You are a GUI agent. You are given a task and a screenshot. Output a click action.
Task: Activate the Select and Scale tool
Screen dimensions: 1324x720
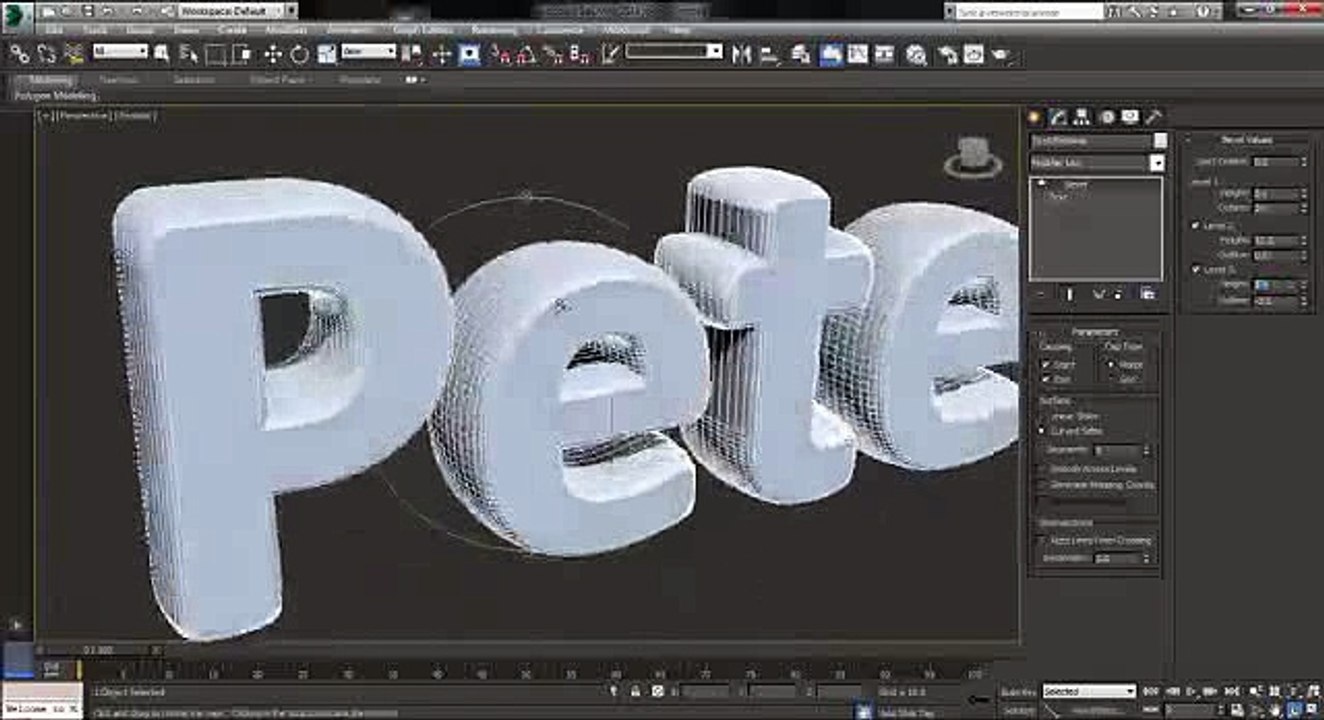click(326, 54)
